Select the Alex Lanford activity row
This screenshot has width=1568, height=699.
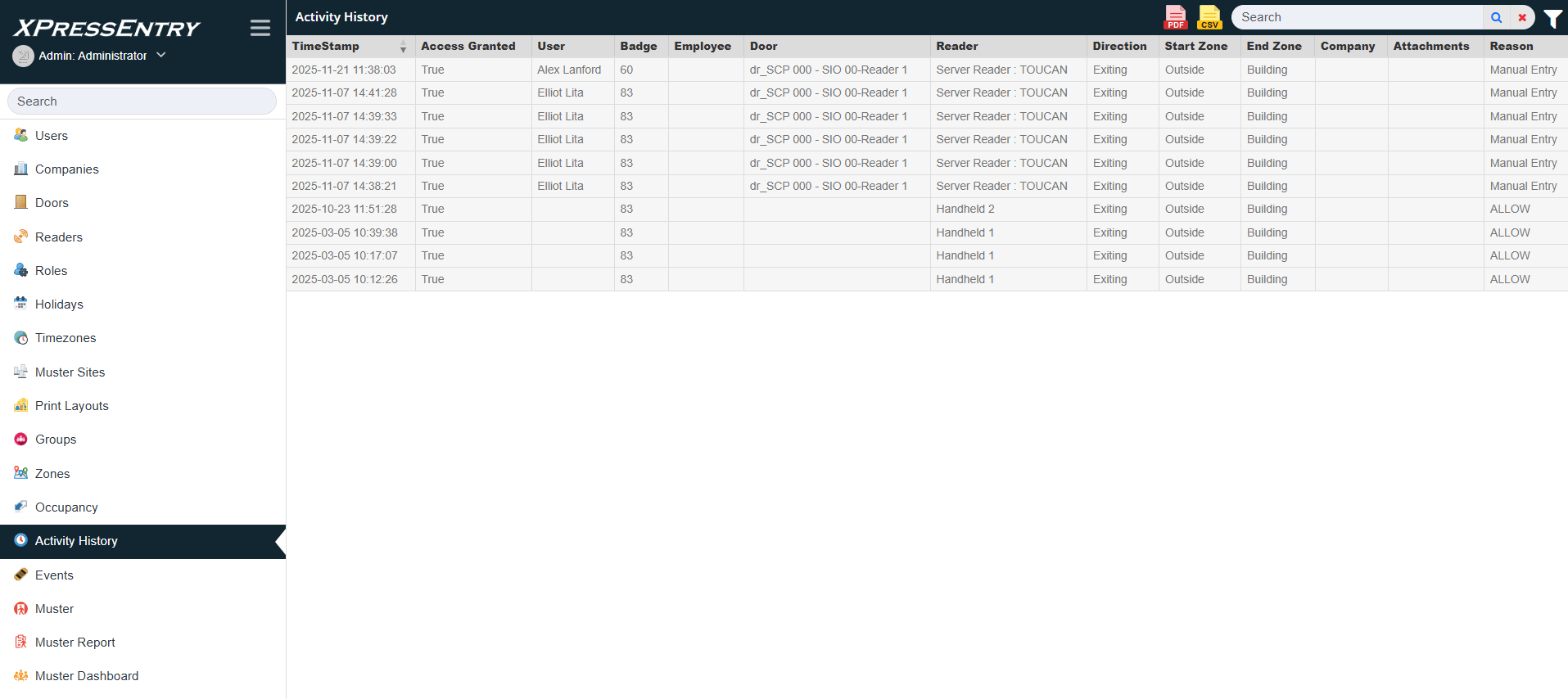pos(569,70)
